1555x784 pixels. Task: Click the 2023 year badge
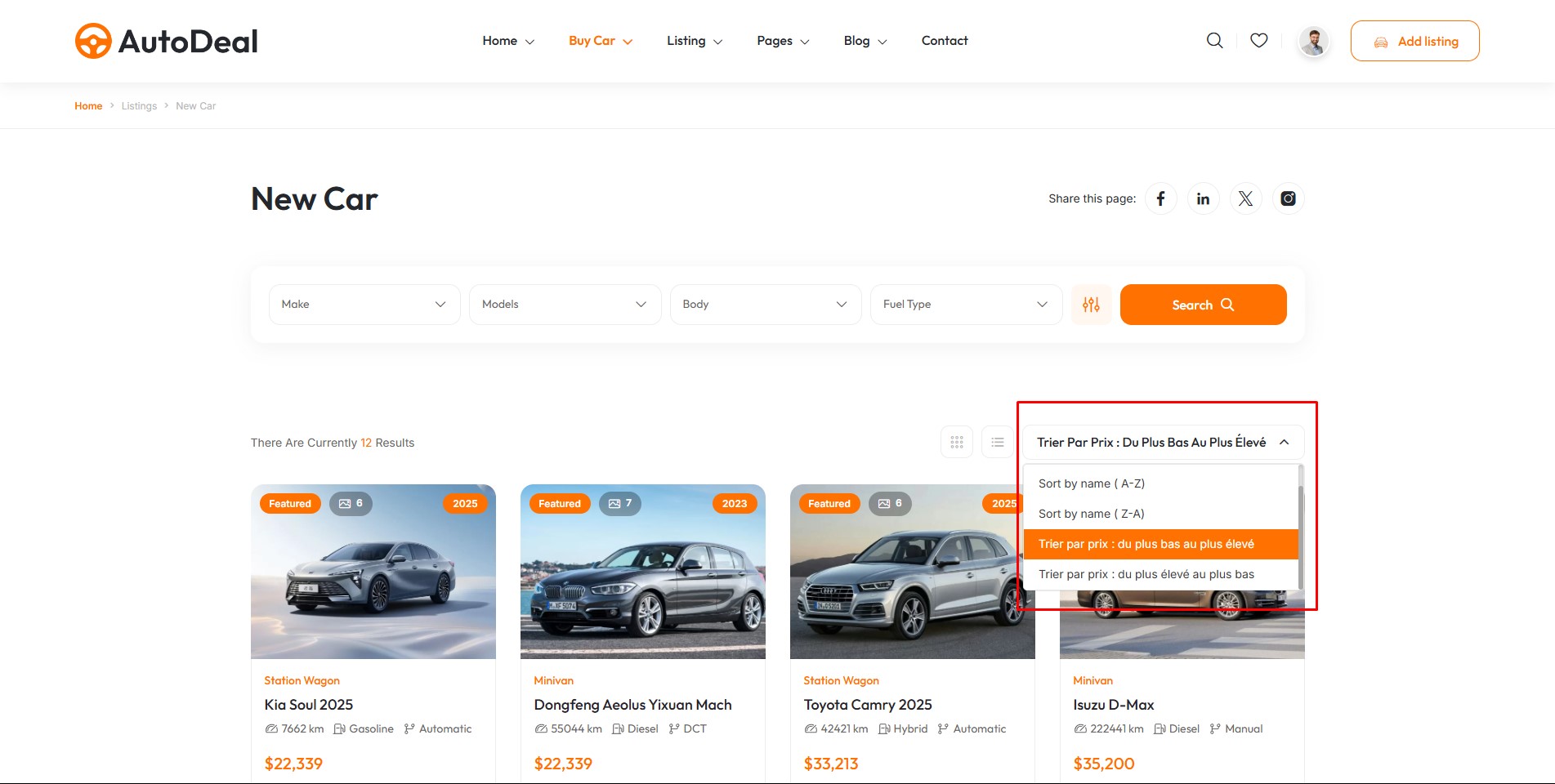pos(735,504)
